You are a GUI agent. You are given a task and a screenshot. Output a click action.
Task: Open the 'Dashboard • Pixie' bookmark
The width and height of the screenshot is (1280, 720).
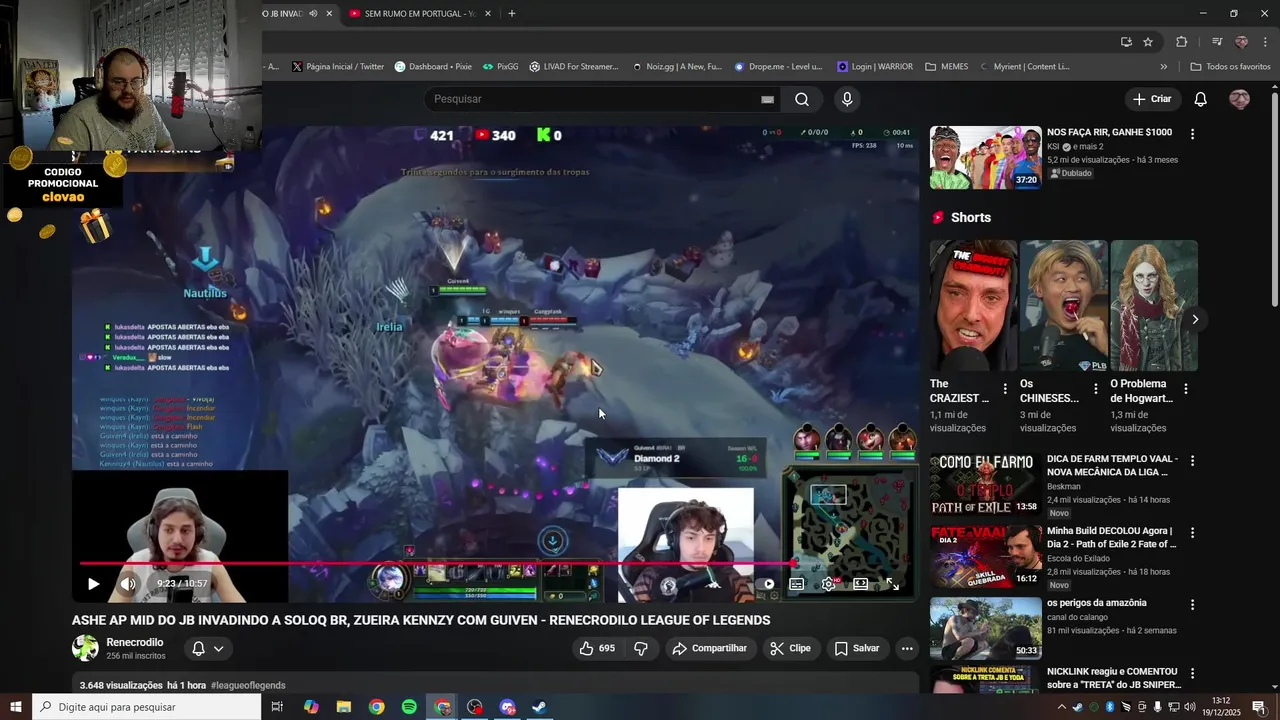(433, 67)
